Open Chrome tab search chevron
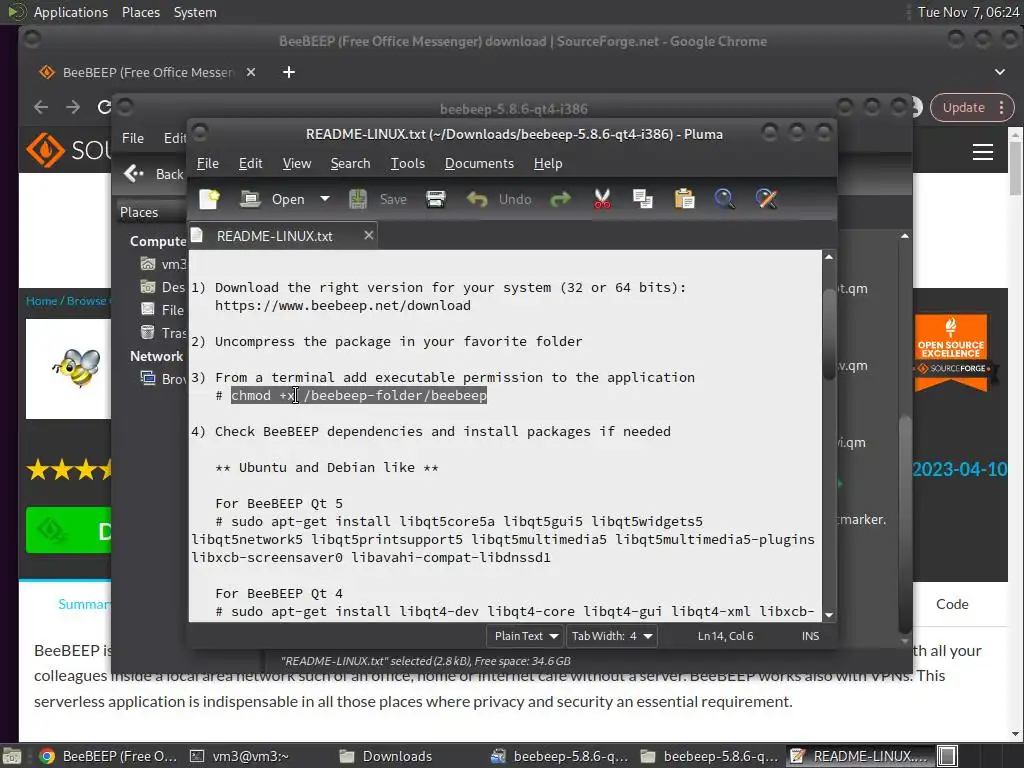 click(999, 72)
